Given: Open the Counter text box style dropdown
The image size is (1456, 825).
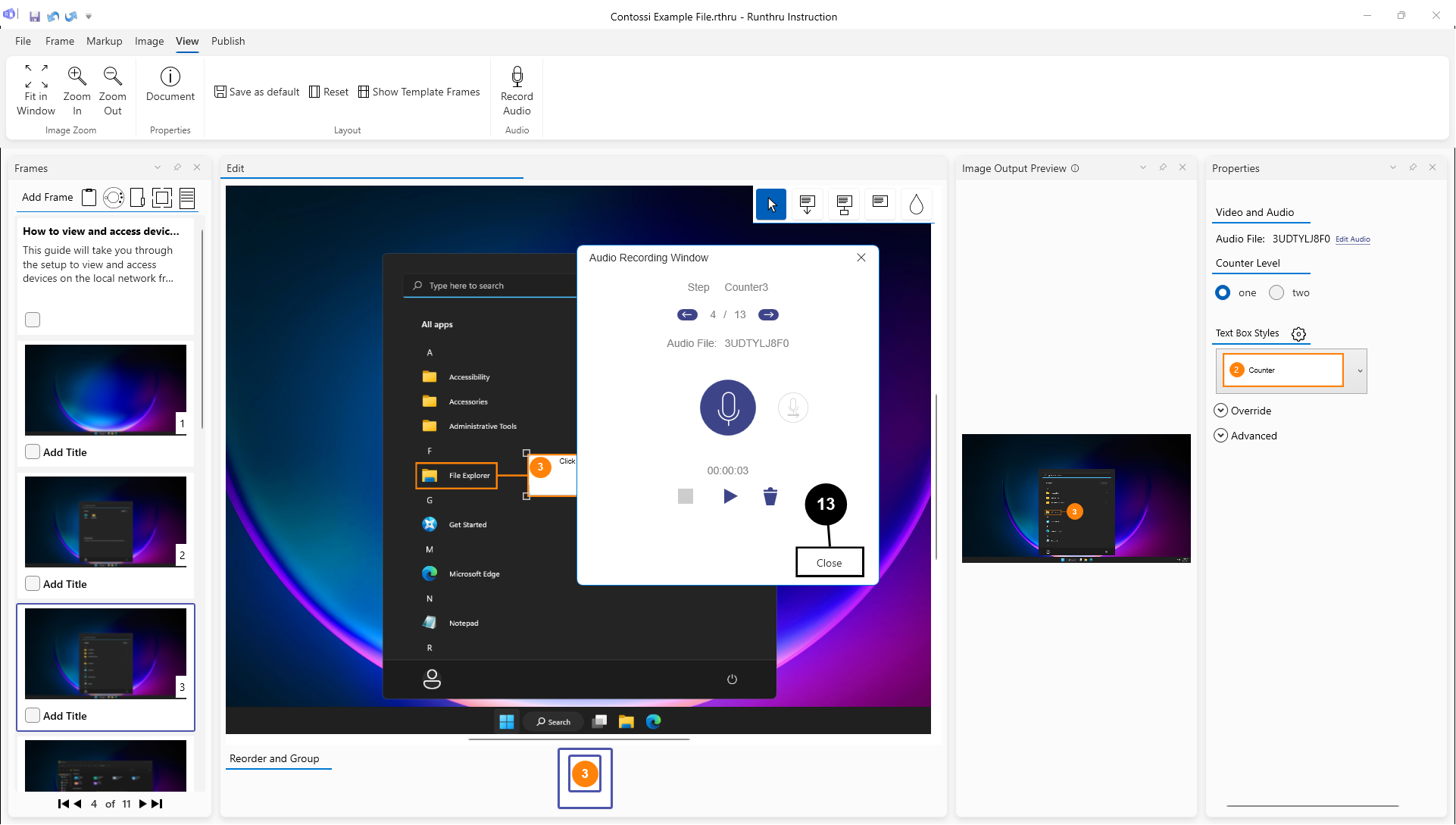Looking at the screenshot, I should coord(1360,370).
